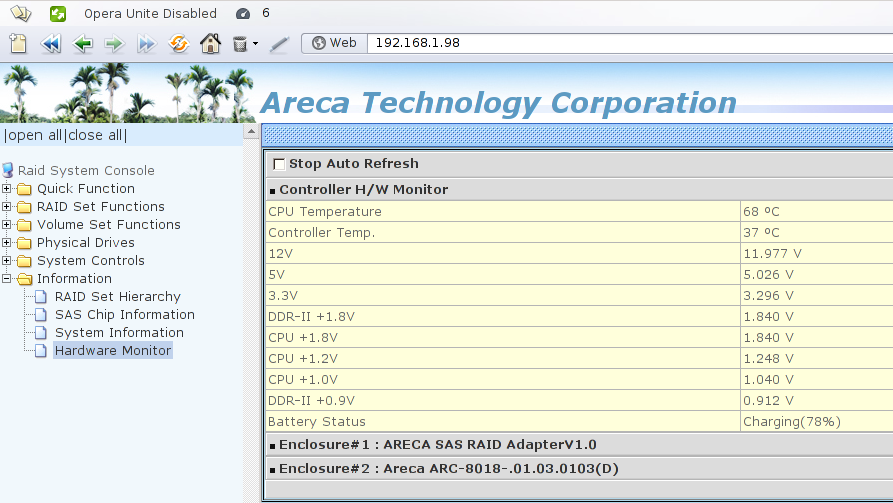Click the Hardware Monitor page icon
Screen dimensions: 893x503
(x=41, y=350)
